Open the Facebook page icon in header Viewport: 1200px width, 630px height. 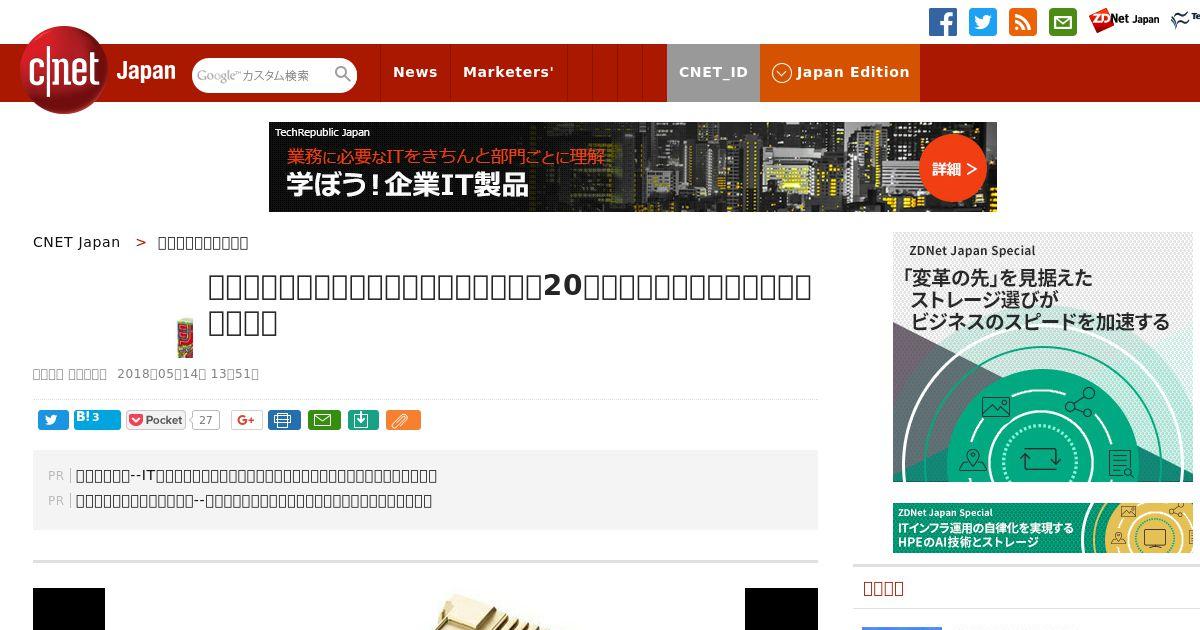tap(943, 22)
